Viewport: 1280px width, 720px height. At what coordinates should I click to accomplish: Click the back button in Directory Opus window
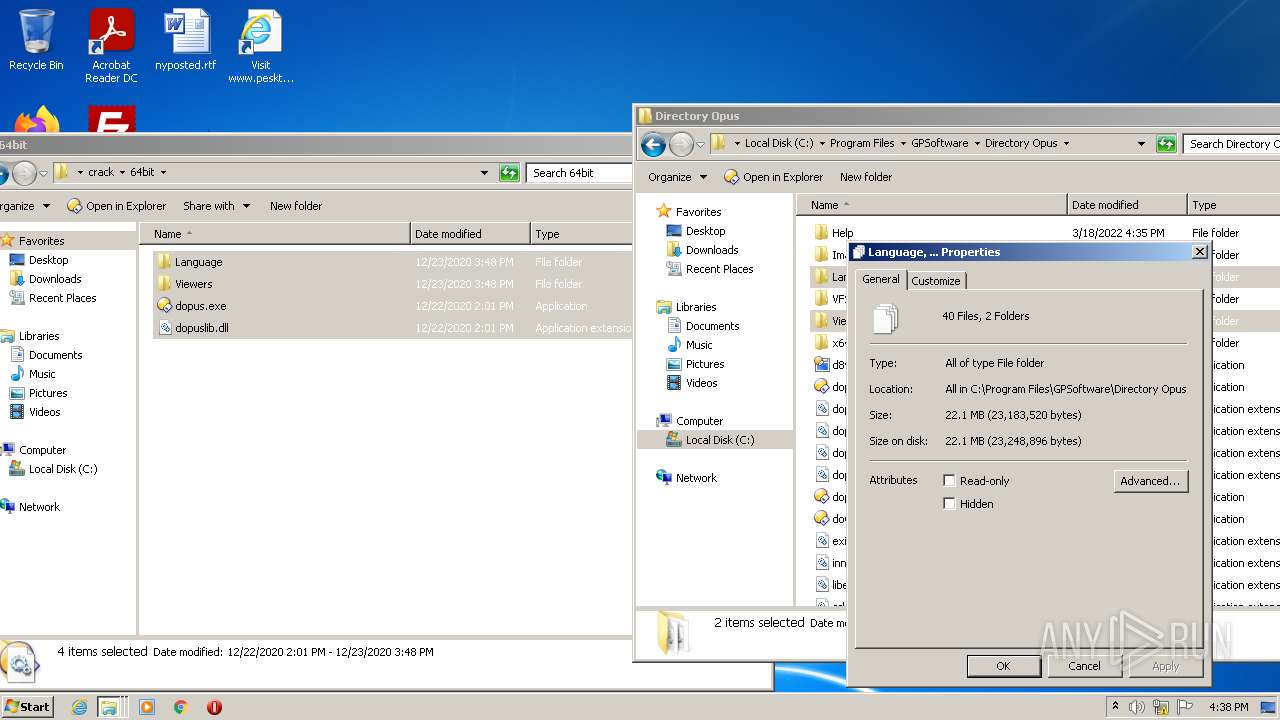[653, 144]
